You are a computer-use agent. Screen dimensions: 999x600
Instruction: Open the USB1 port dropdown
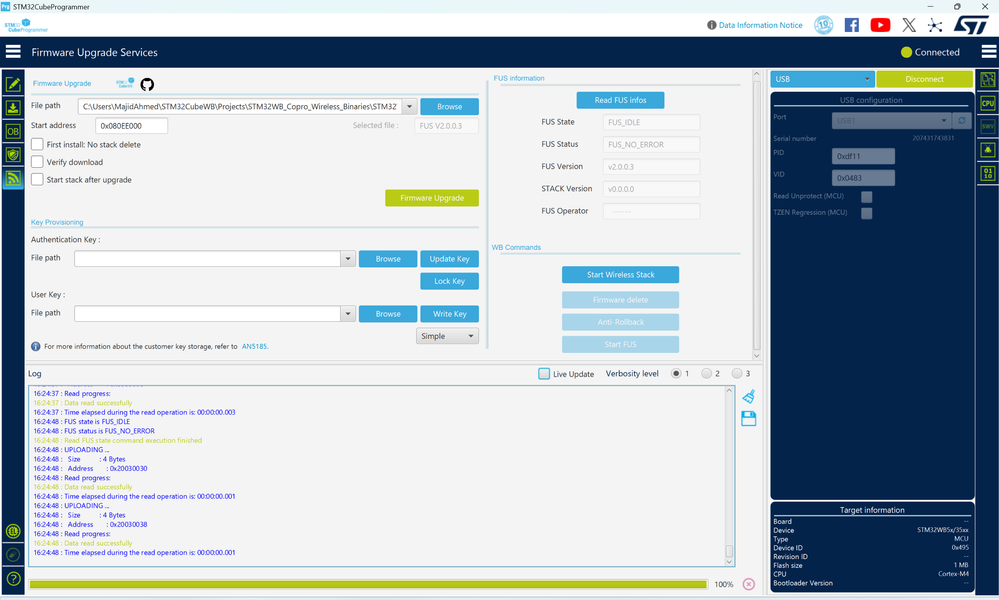point(891,120)
